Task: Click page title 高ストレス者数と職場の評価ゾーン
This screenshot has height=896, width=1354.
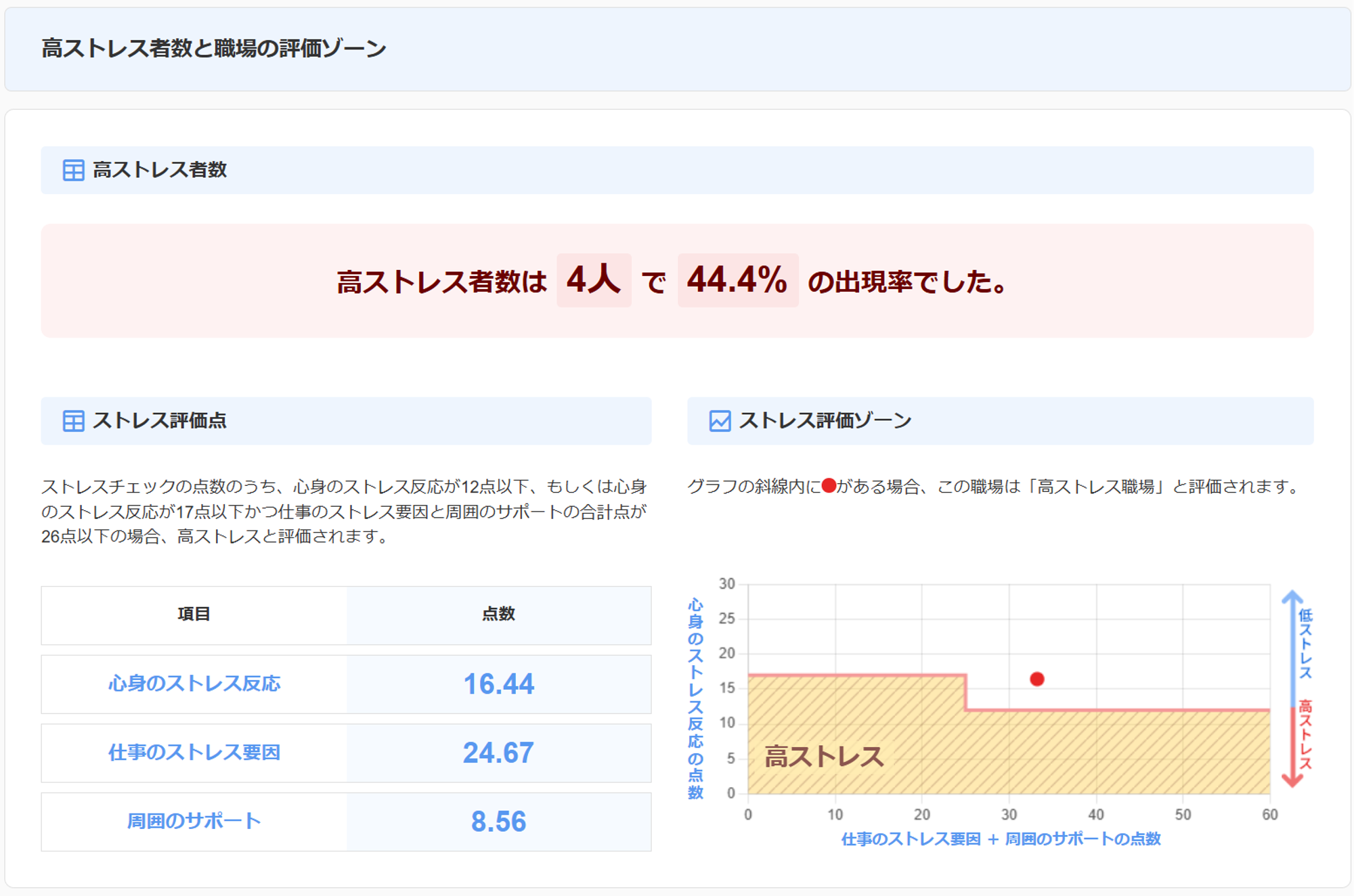Action: point(213,49)
